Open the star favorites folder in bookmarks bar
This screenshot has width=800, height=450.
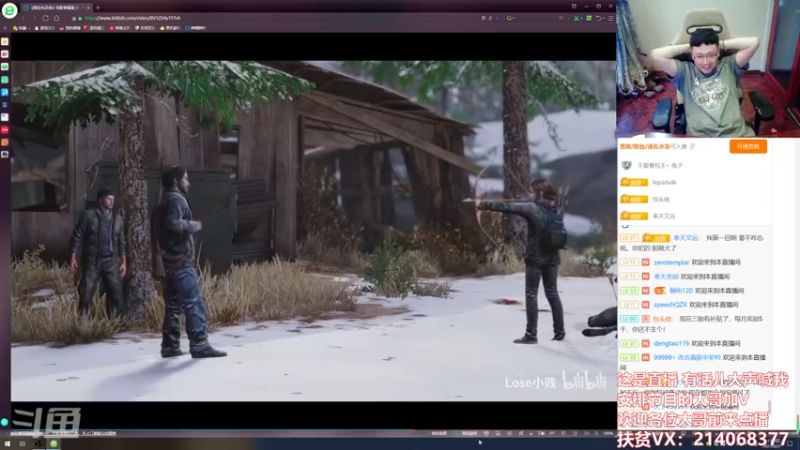pyautogui.click(x=19, y=28)
